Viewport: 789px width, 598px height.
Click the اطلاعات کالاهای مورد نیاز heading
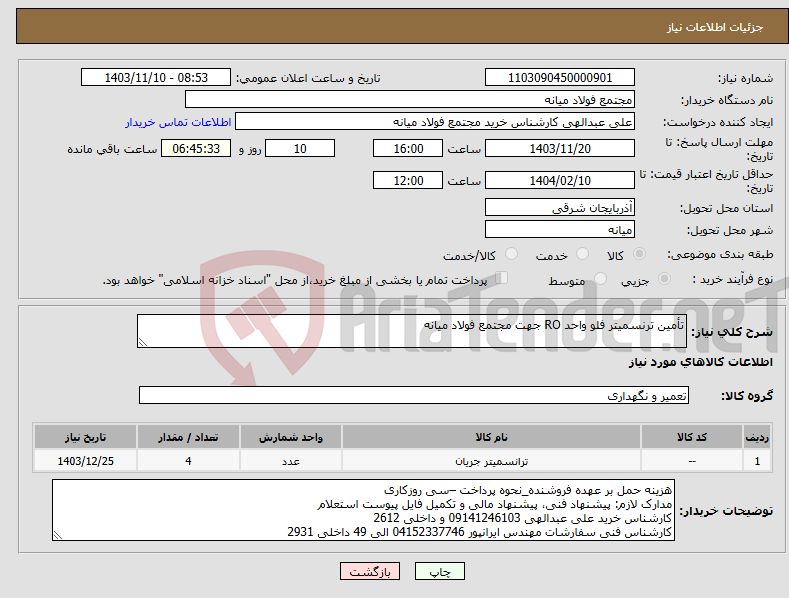pos(700,362)
